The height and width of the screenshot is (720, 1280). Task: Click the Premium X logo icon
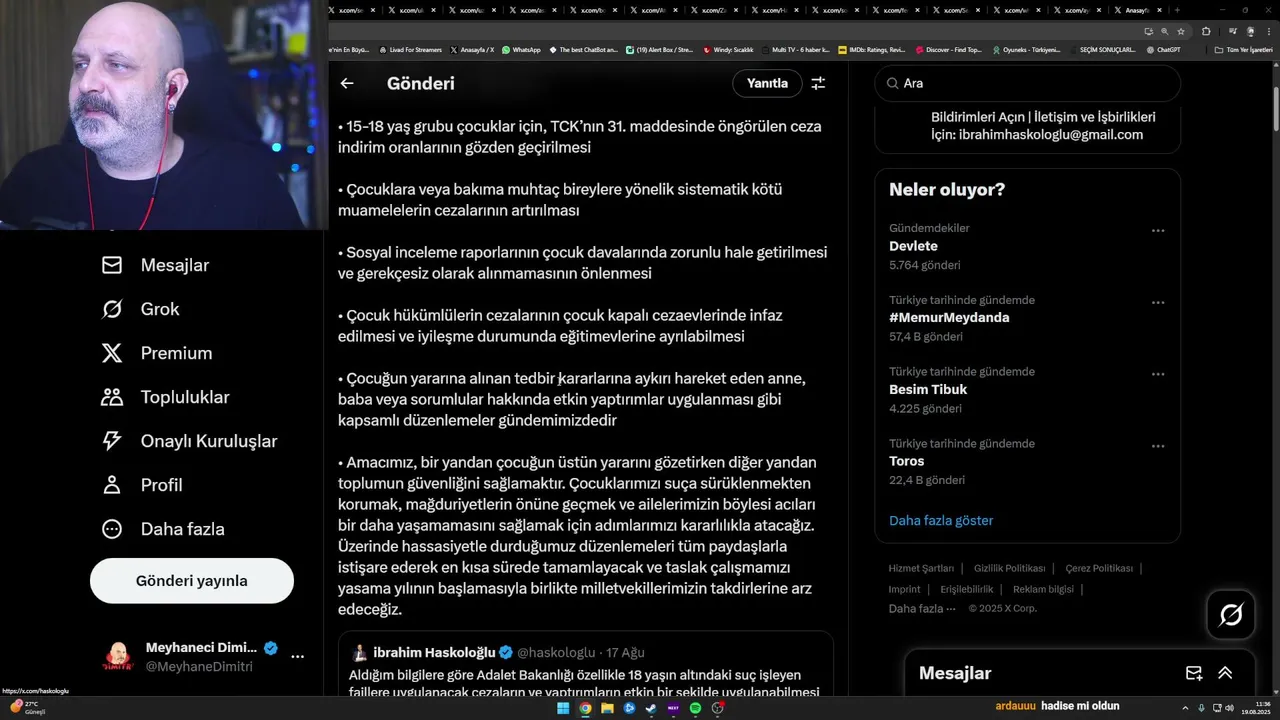click(x=112, y=353)
